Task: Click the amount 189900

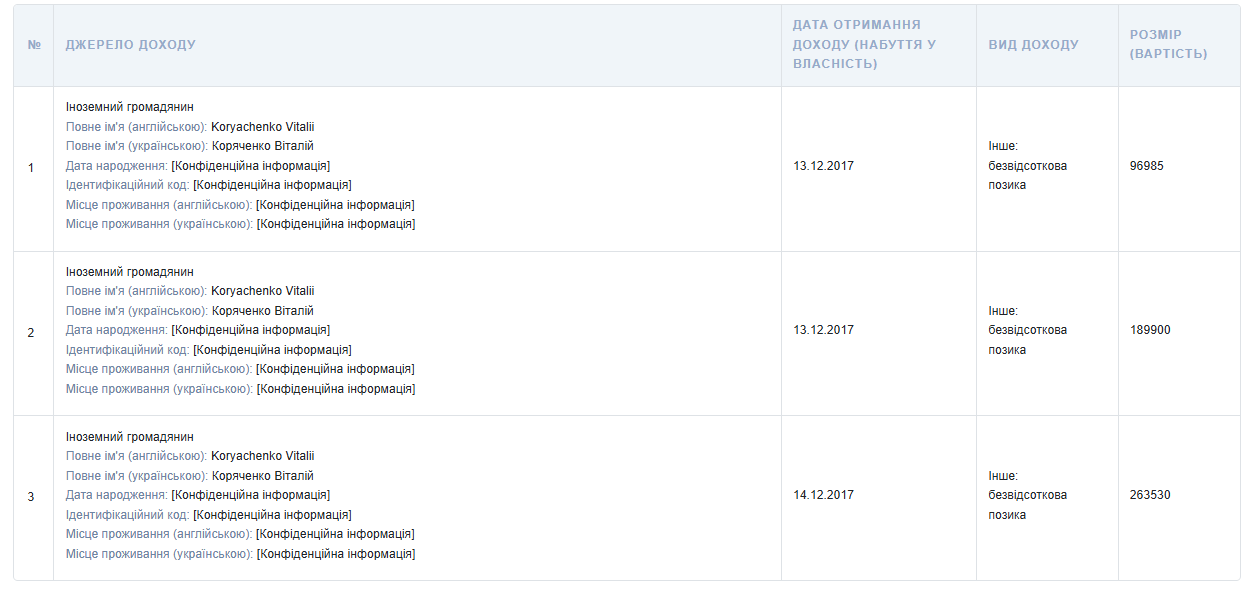Action: click(1150, 330)
